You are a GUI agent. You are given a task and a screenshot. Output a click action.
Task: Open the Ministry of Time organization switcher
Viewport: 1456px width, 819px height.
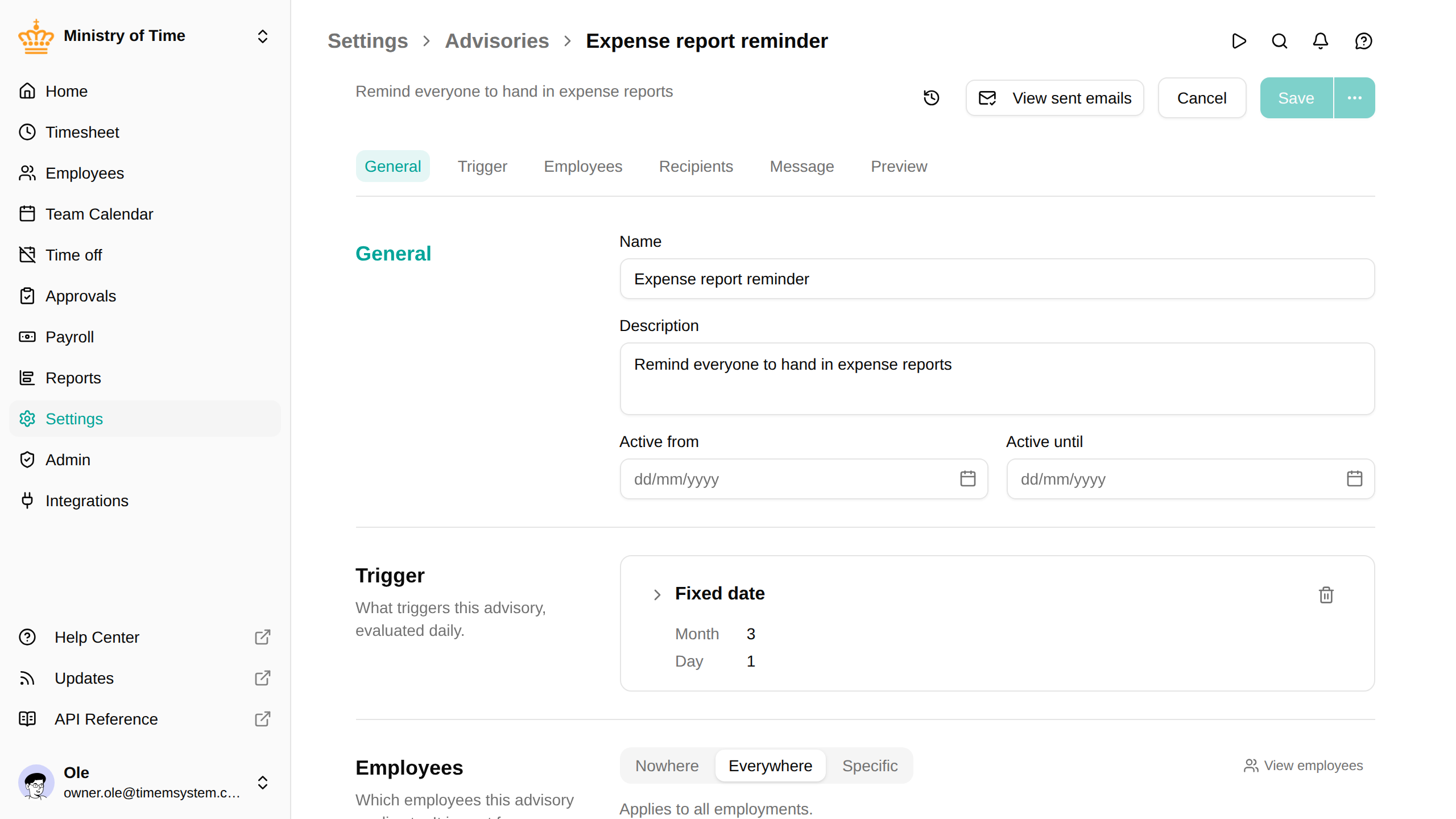pos(145,36)
